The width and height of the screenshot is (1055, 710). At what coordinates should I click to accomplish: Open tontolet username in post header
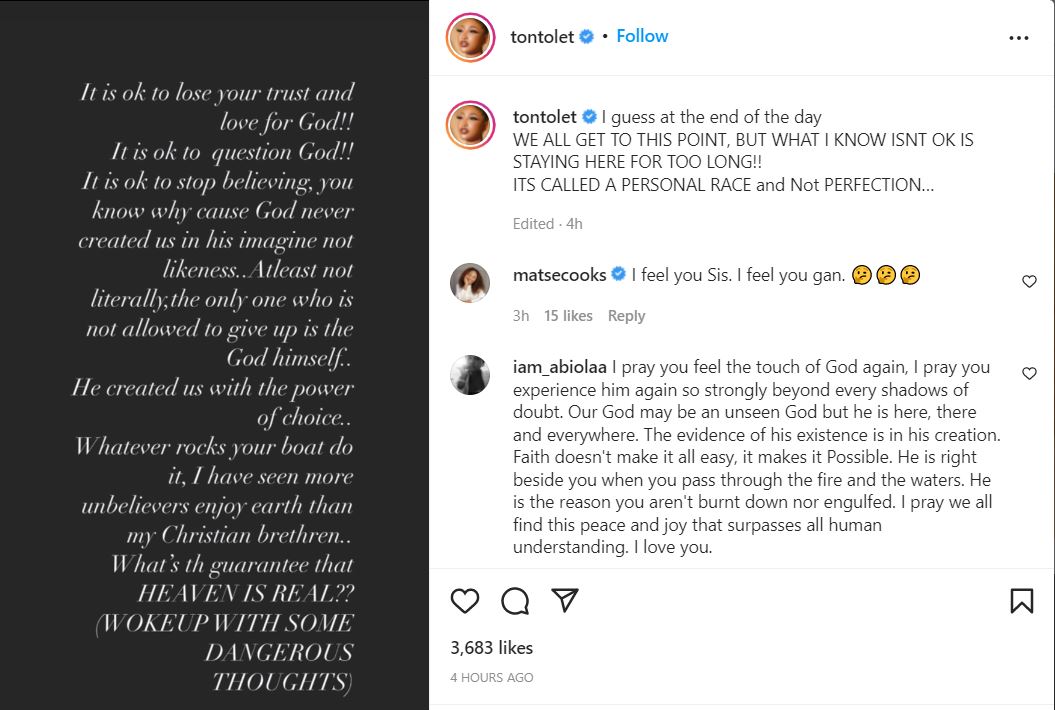[x=542, y=37]
